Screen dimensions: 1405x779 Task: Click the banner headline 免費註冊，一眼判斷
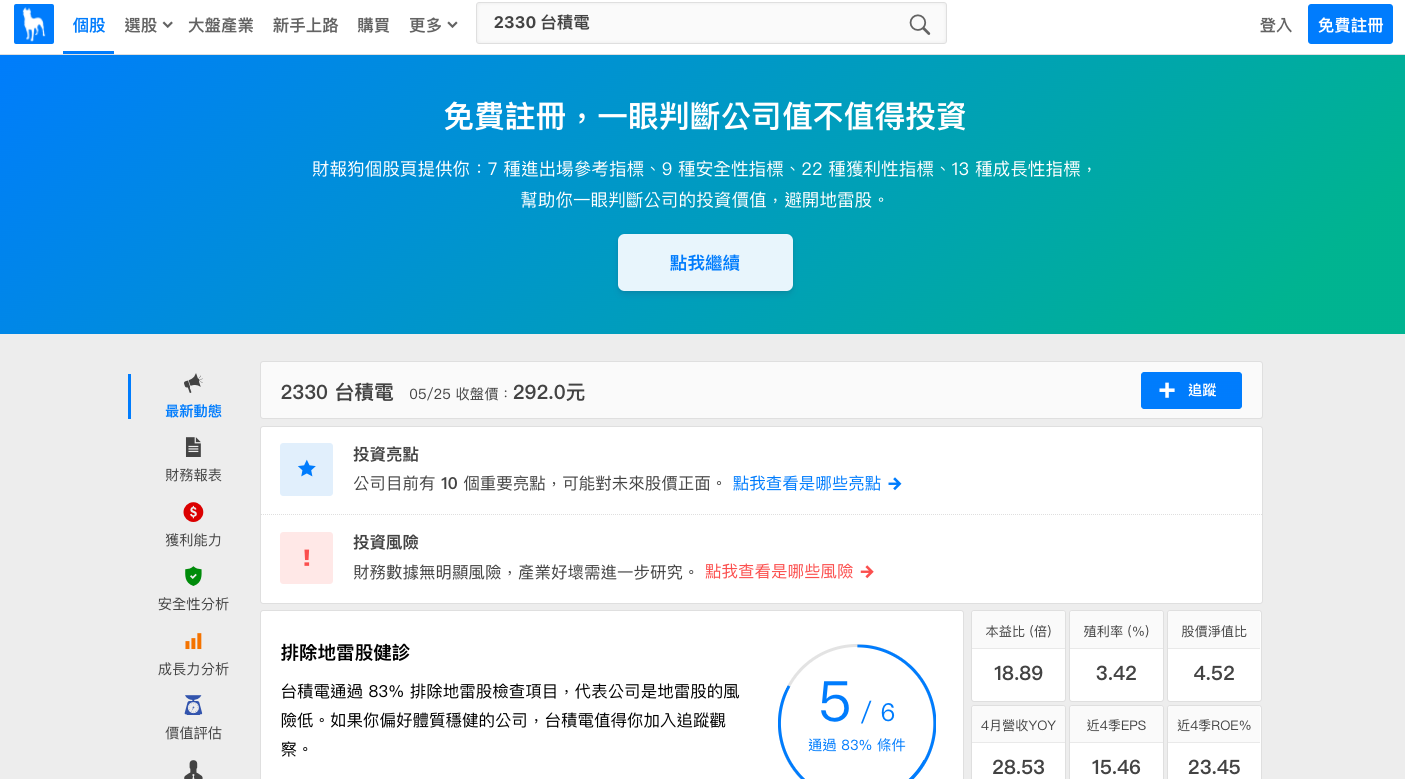pyautogui.click(x=705, y=116)
